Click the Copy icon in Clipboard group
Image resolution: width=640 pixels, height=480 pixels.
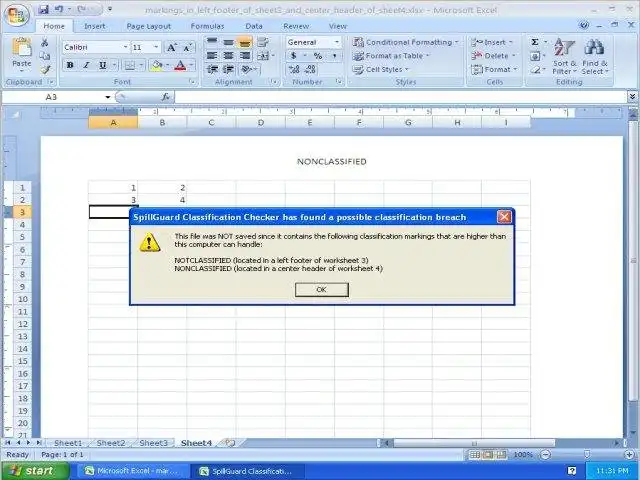point(44,56)
